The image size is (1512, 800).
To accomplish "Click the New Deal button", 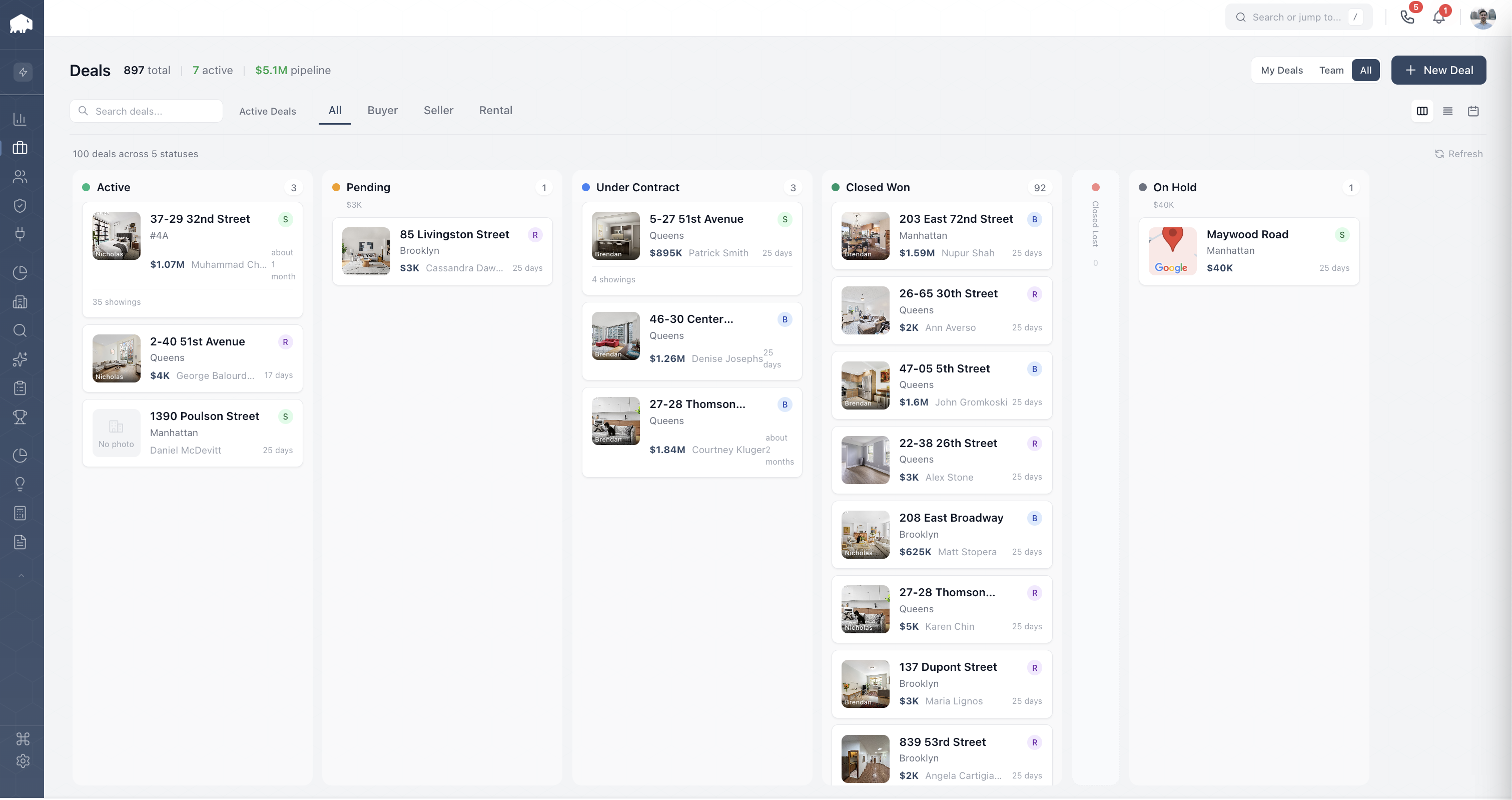I will [x=1438, y=70].
